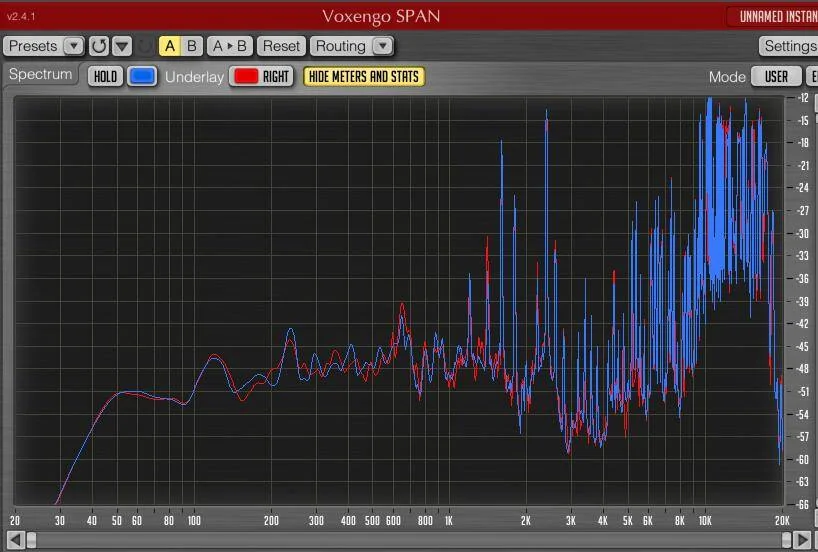Open the undo history dropdown arrow
The image size is (818, 552).
(122, 46)
